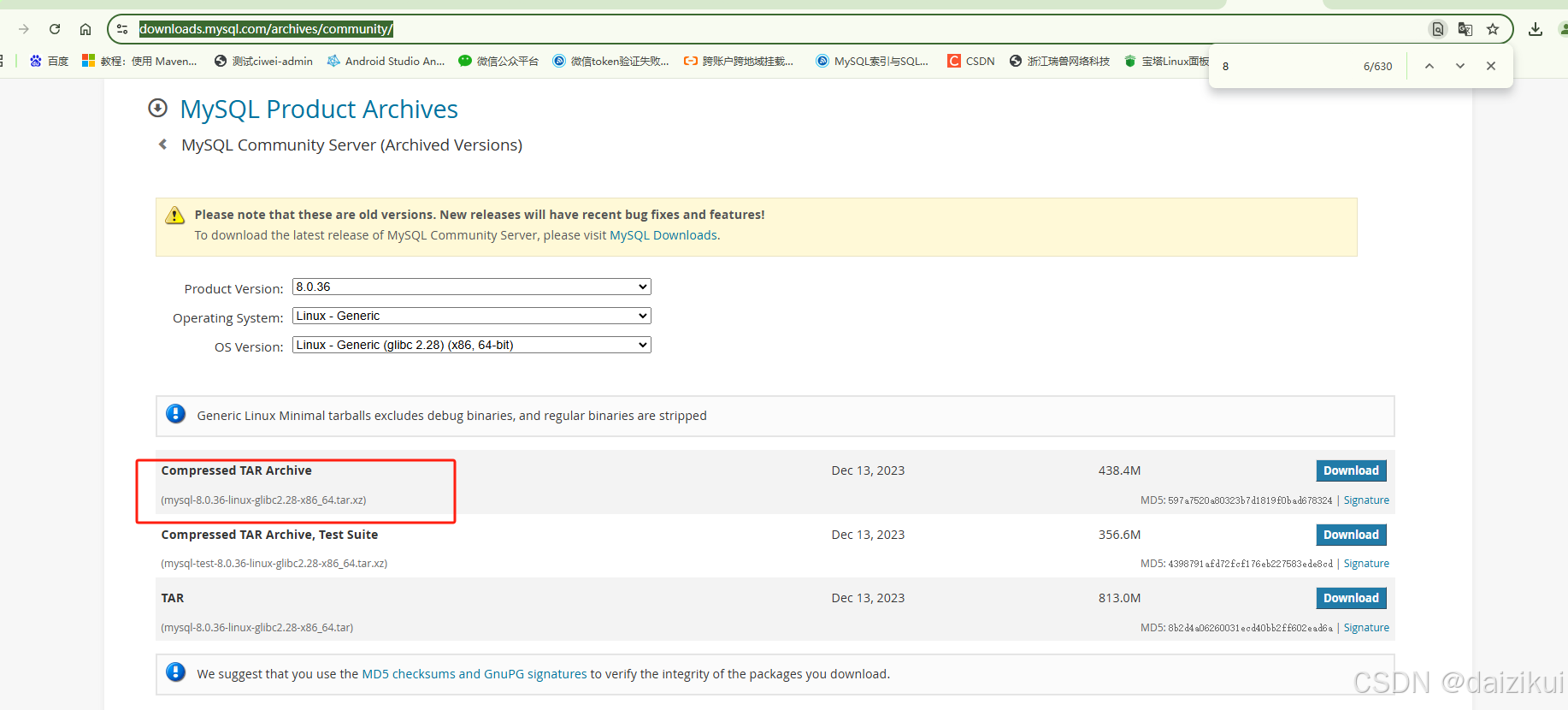Click filename mysql-8.0.36-linux-glibc2.28-x86_64.tar
Viewport: 1568px width, 710px height.
(257, 628)
